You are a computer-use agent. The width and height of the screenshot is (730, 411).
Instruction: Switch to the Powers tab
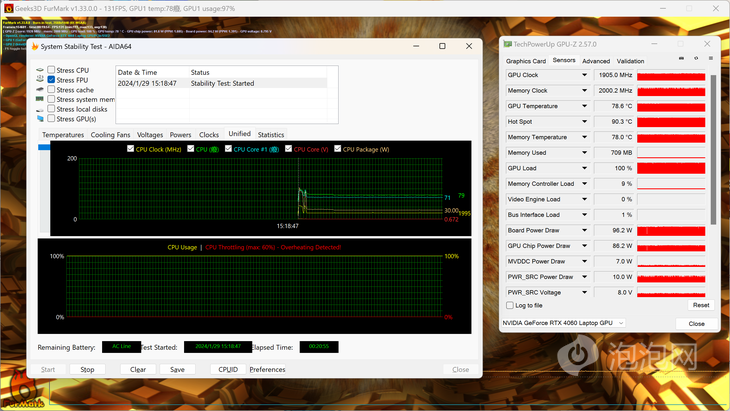coord(180,135)
